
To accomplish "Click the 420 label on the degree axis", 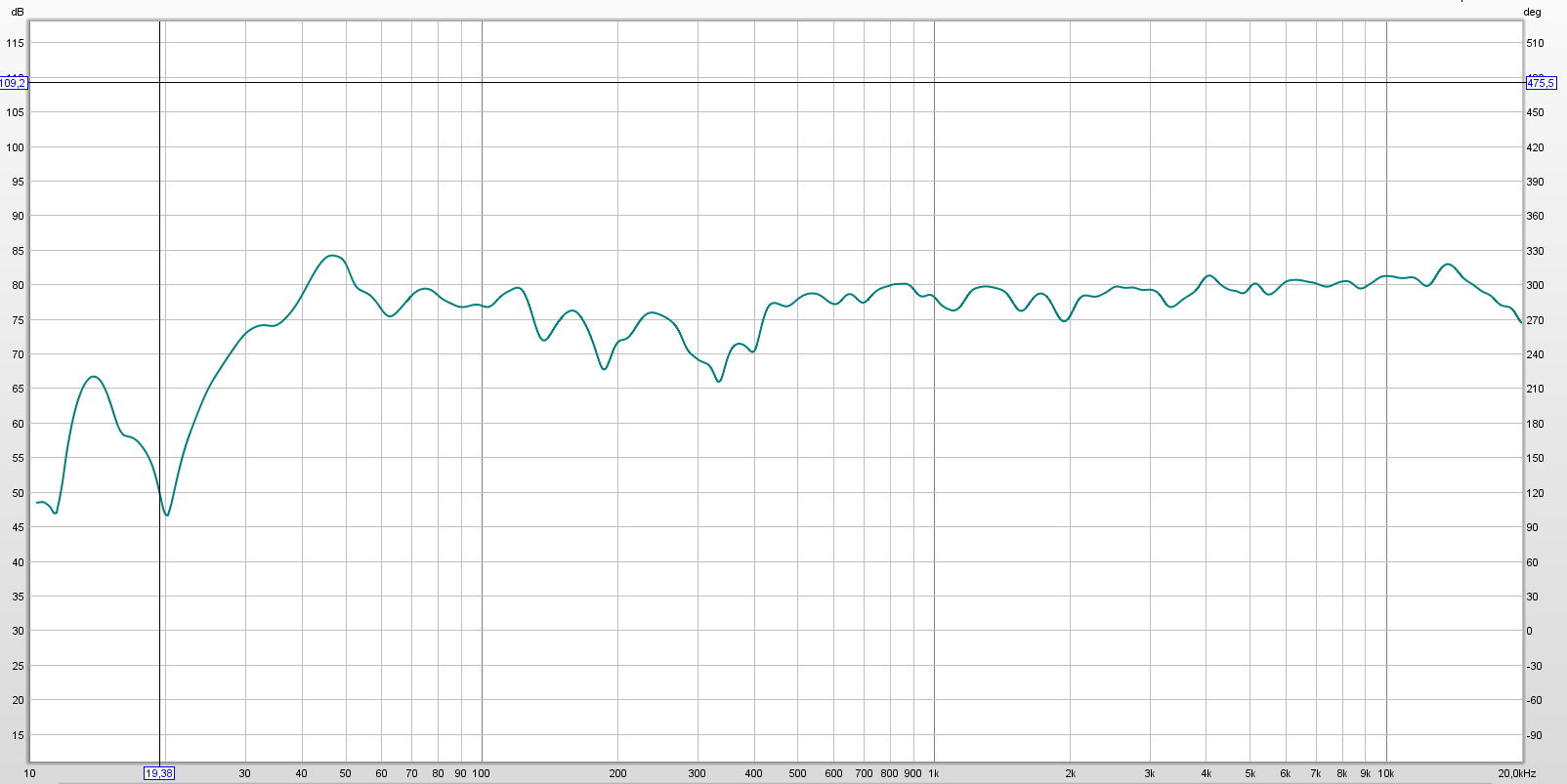I will tap(1536, 147).
